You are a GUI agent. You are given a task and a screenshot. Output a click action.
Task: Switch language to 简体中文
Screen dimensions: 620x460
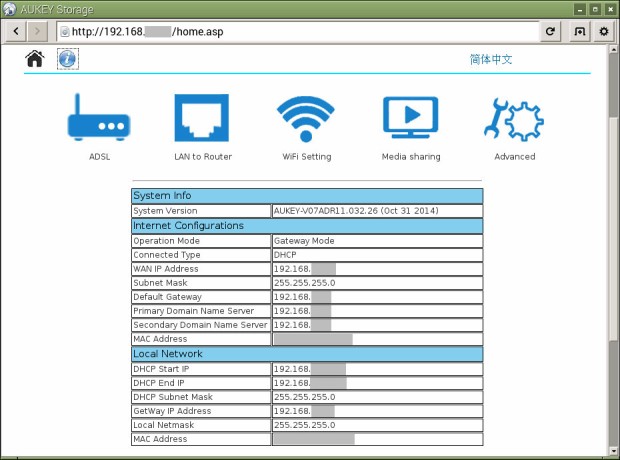click(491, 59)
